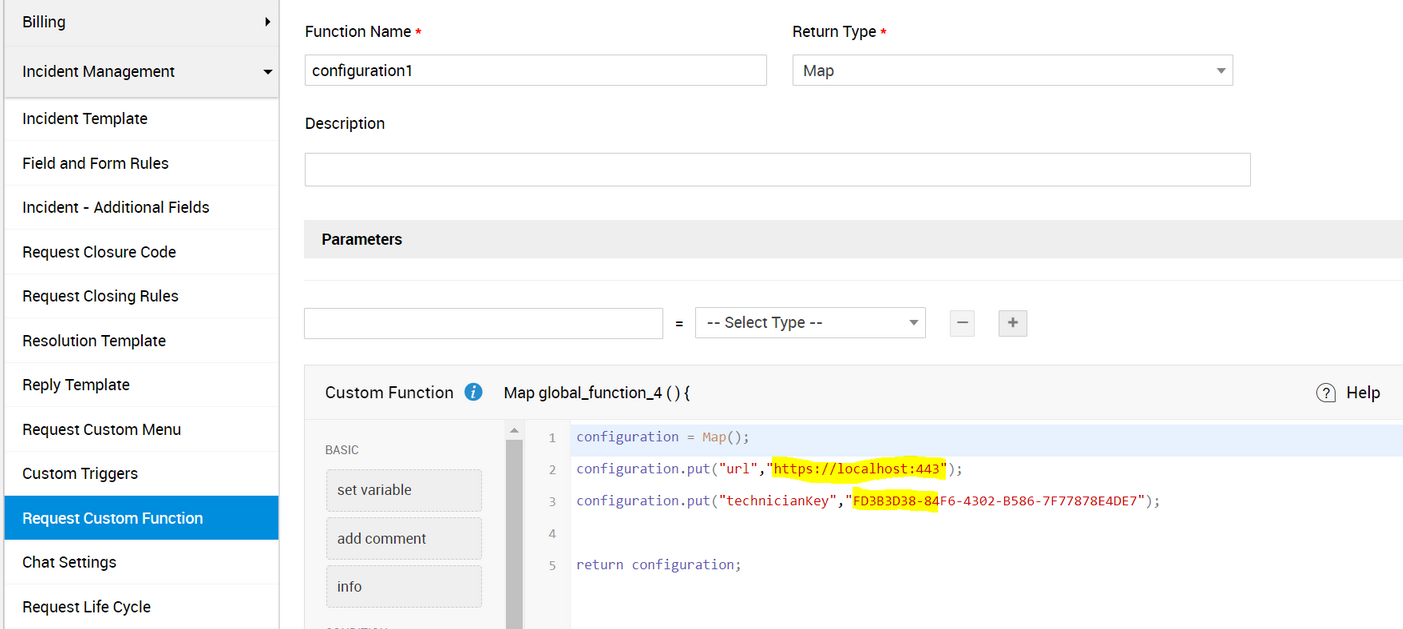
Task: Open the Return Type dropdown
Action: (x=1011, y=71)
